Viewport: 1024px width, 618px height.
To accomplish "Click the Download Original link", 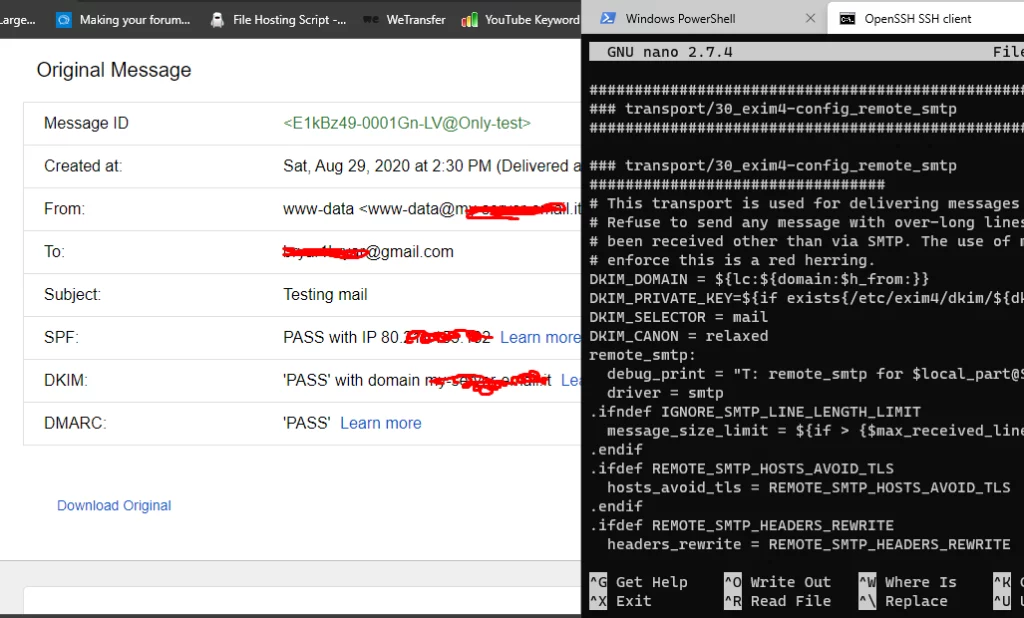I will 114,506.
